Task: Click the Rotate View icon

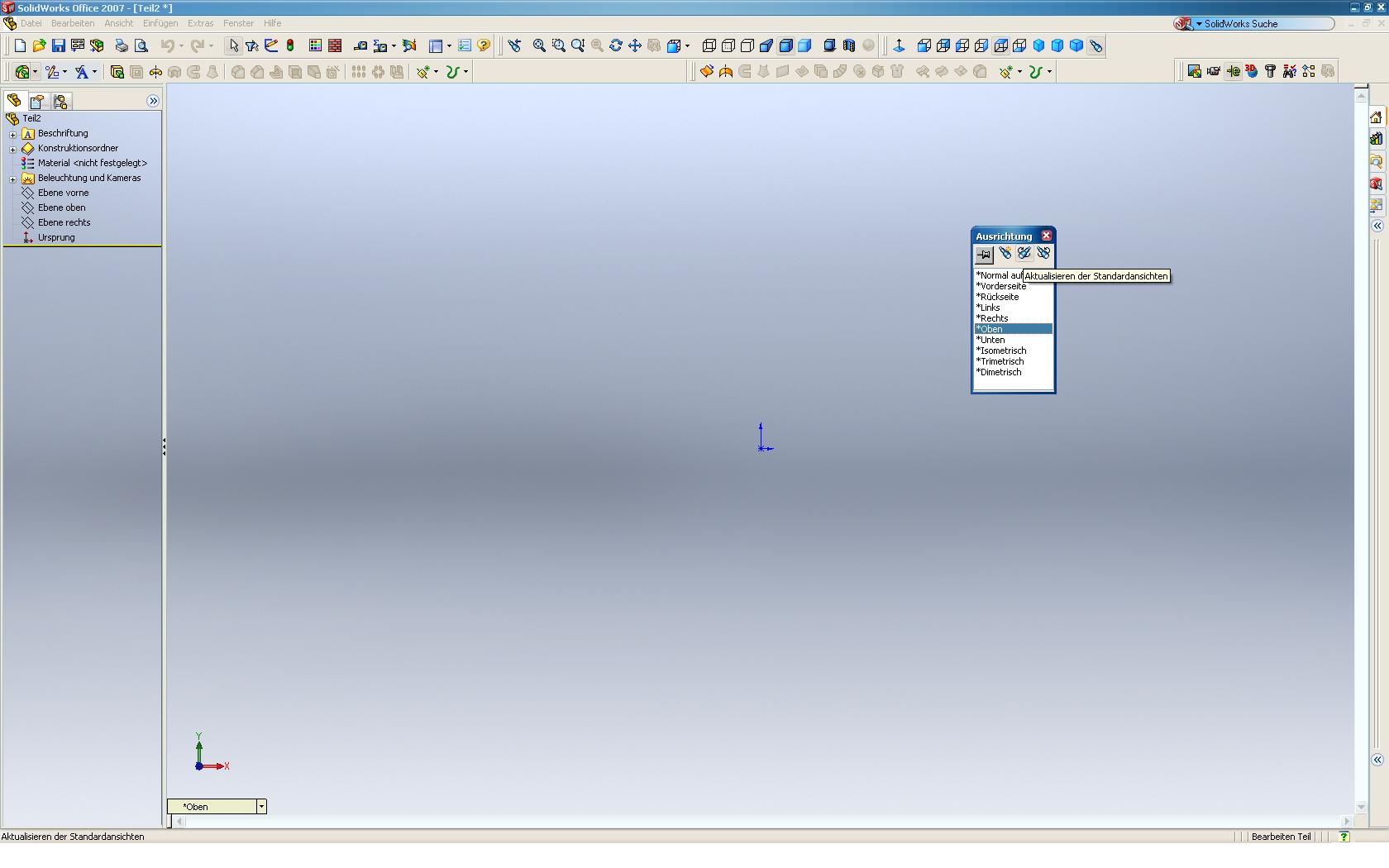Action: tap(616, 46)
